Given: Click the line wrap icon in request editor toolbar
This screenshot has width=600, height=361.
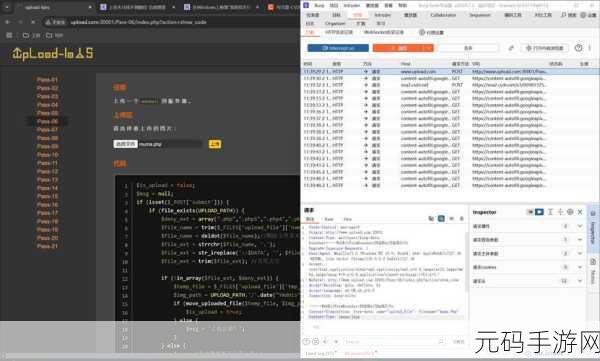Looking at the screenshot, I should (x=452, y=219).
